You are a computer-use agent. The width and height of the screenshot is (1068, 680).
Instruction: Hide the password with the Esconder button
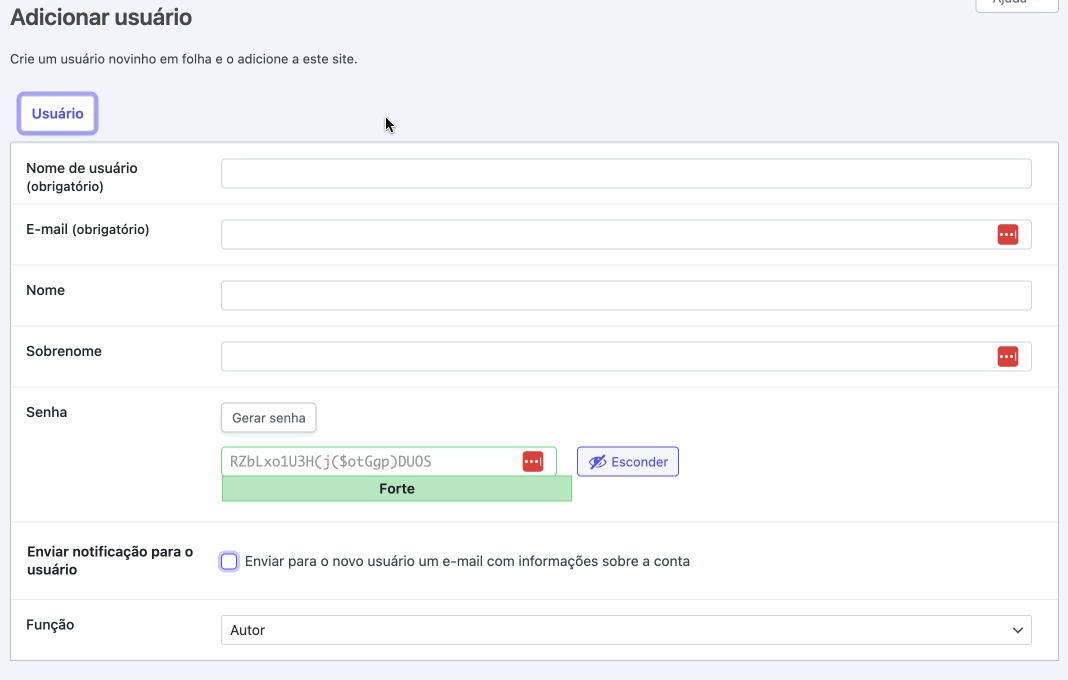[x=628, y=461]
